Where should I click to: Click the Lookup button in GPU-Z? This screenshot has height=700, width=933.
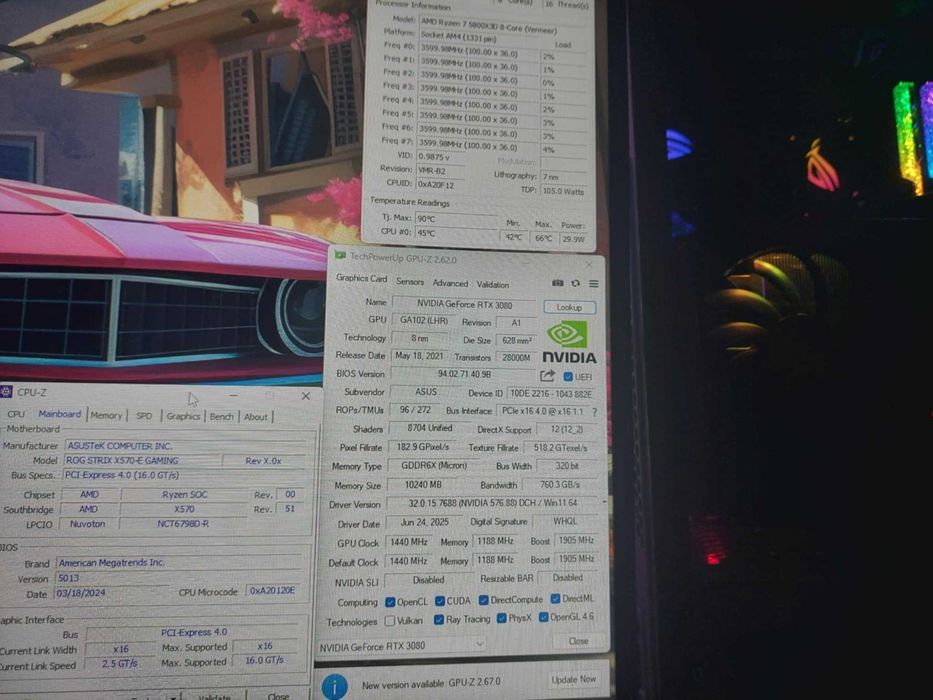click(x=569, y=307)
